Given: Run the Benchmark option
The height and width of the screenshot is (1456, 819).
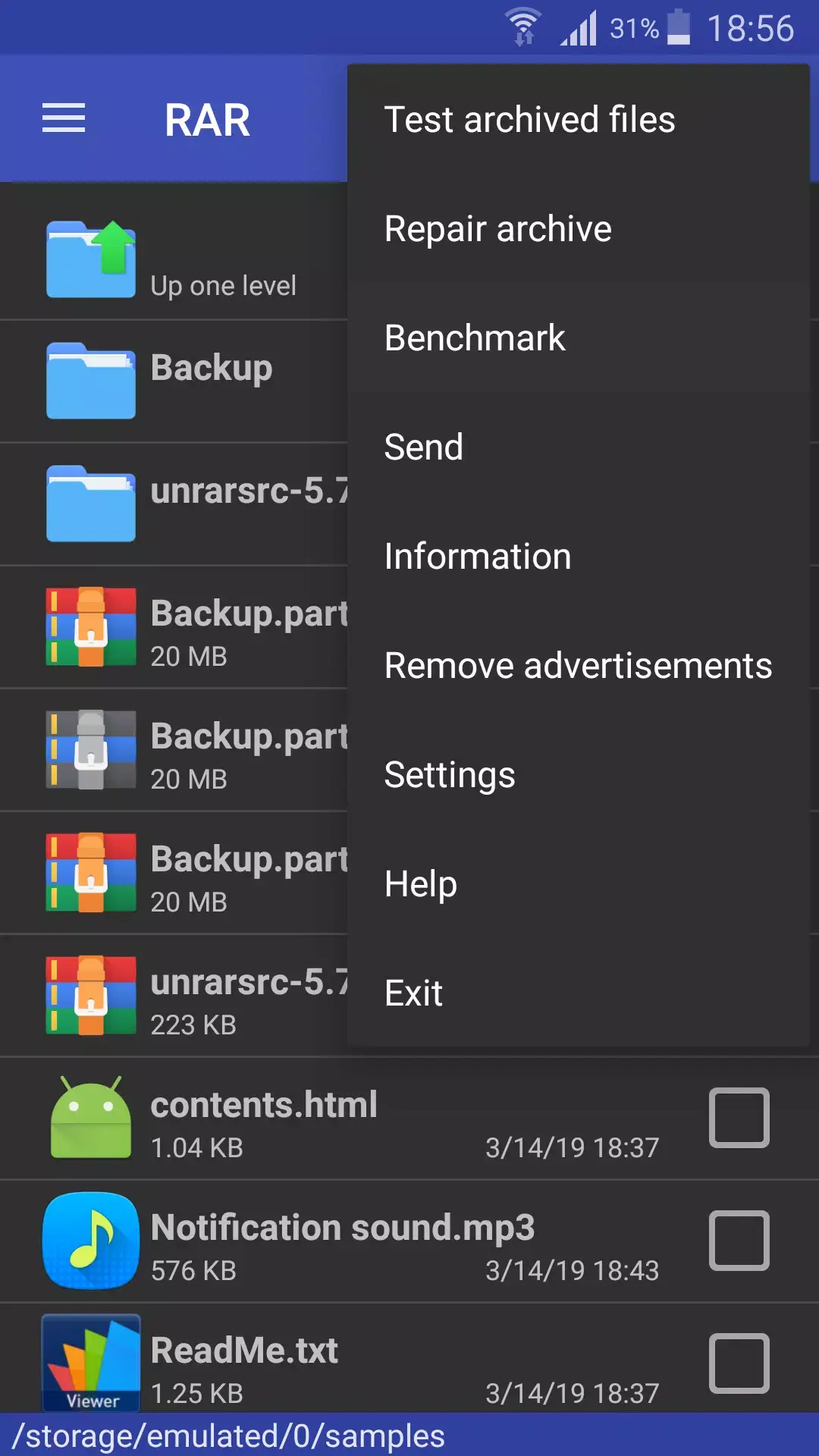Looking at the screenshot, I should (475, 337).
